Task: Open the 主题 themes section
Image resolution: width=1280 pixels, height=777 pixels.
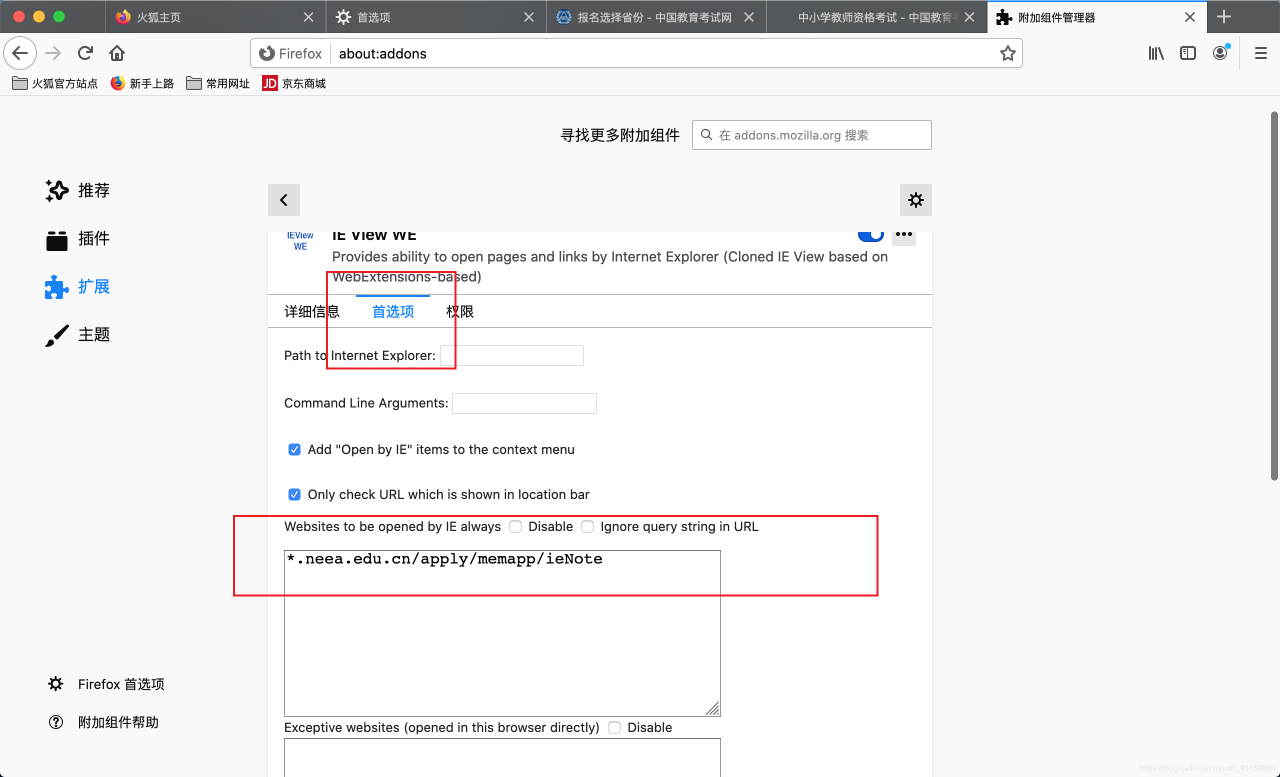Action: 78,334
